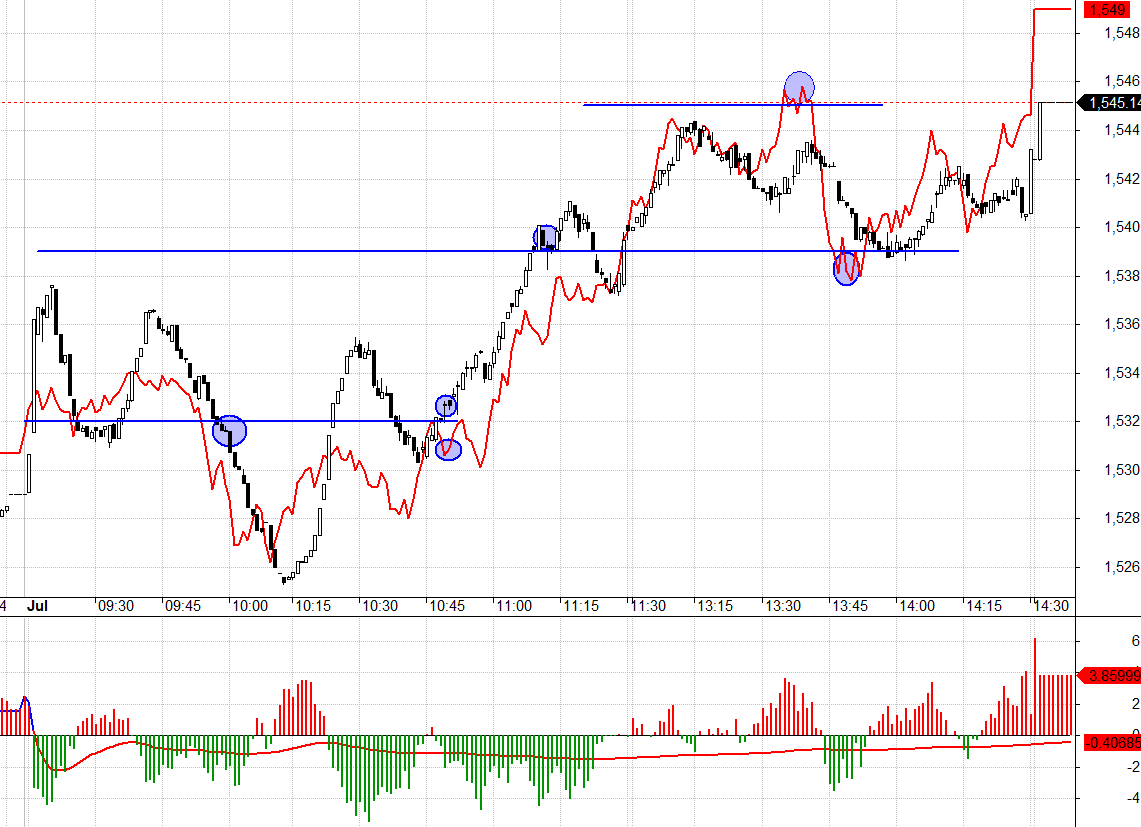Click the 09:30 time axis label
Image resolution: width=1141 pixels, height=827 pixels.
tap(116, 606)
